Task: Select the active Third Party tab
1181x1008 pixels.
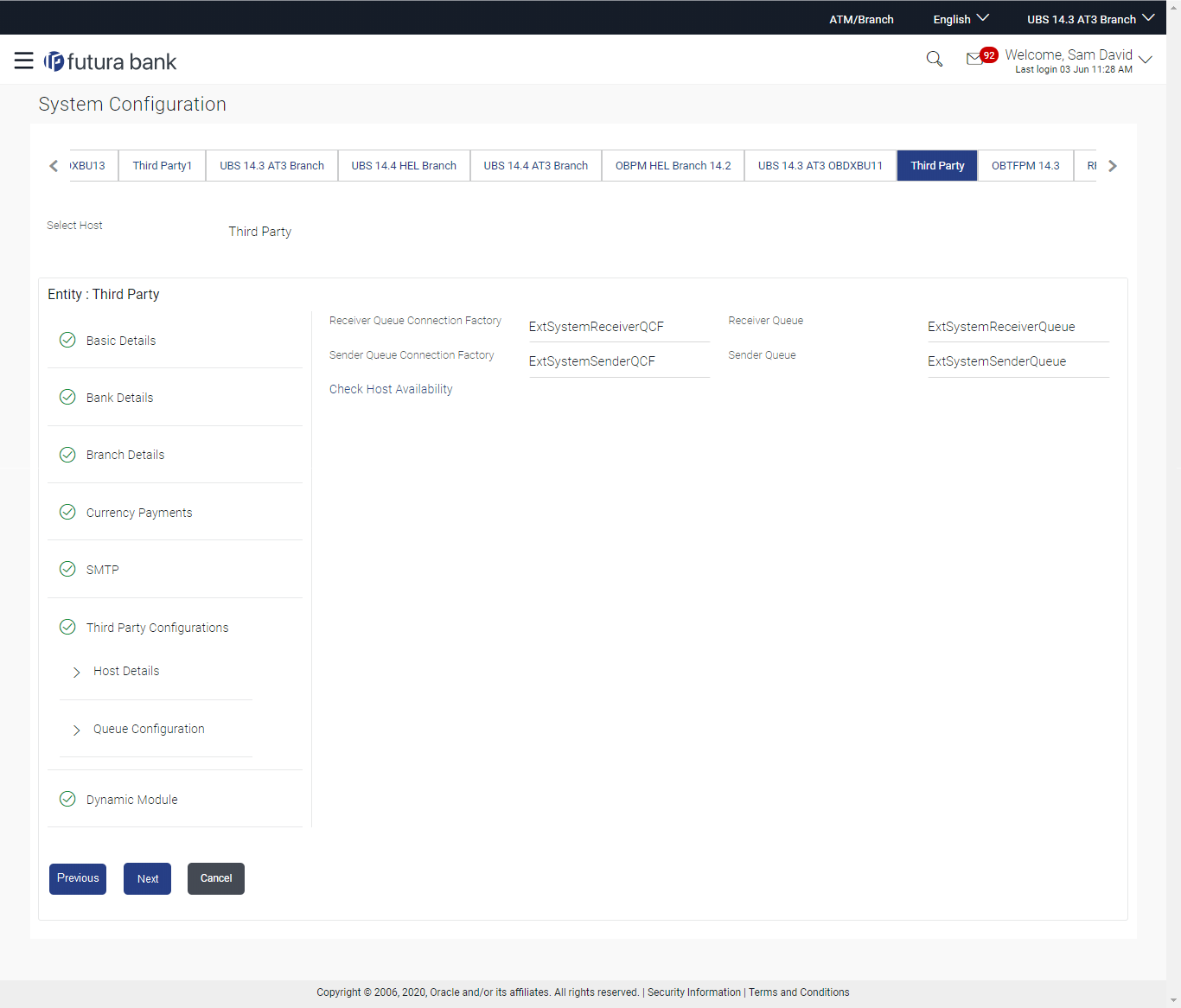Action: coord(937,165)
